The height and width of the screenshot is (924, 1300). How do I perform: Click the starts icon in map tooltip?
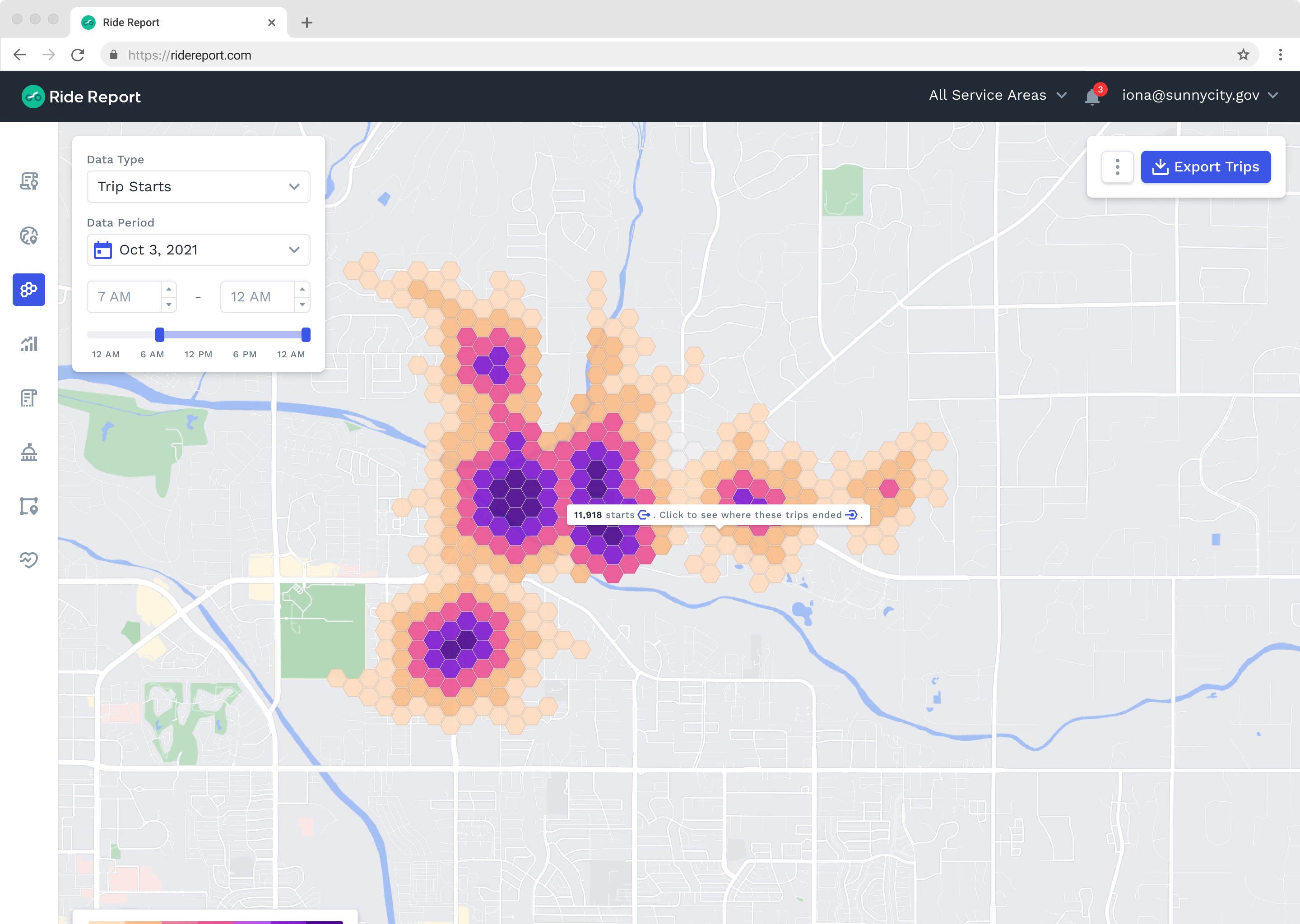(644, 515)
